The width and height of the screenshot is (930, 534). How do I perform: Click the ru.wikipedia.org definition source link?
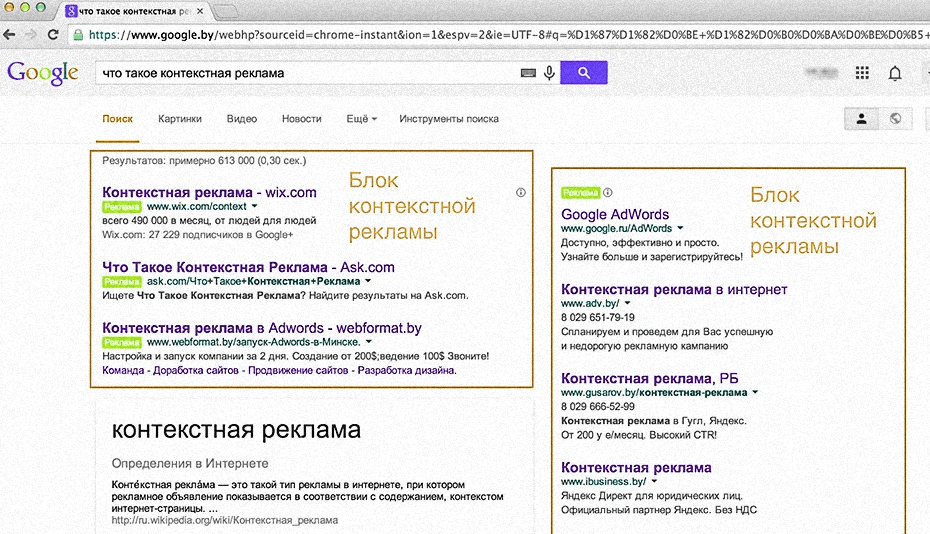tap(225, 520)
